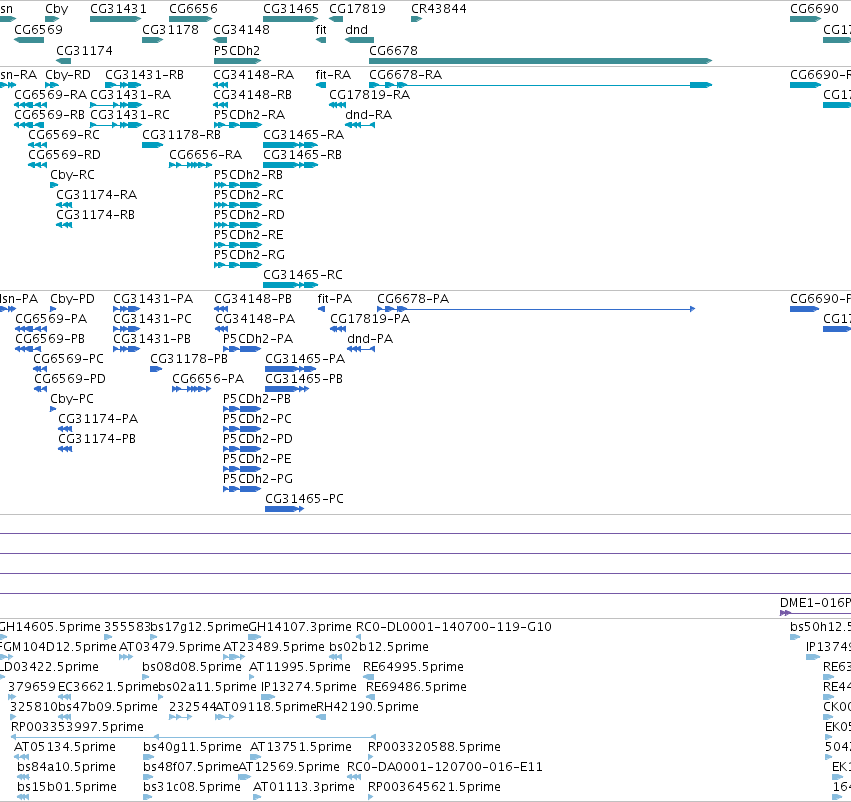Viewport: 851px width, 802px height.
Task: Click EST GH14107.3prime
Action: coord(300,627)
